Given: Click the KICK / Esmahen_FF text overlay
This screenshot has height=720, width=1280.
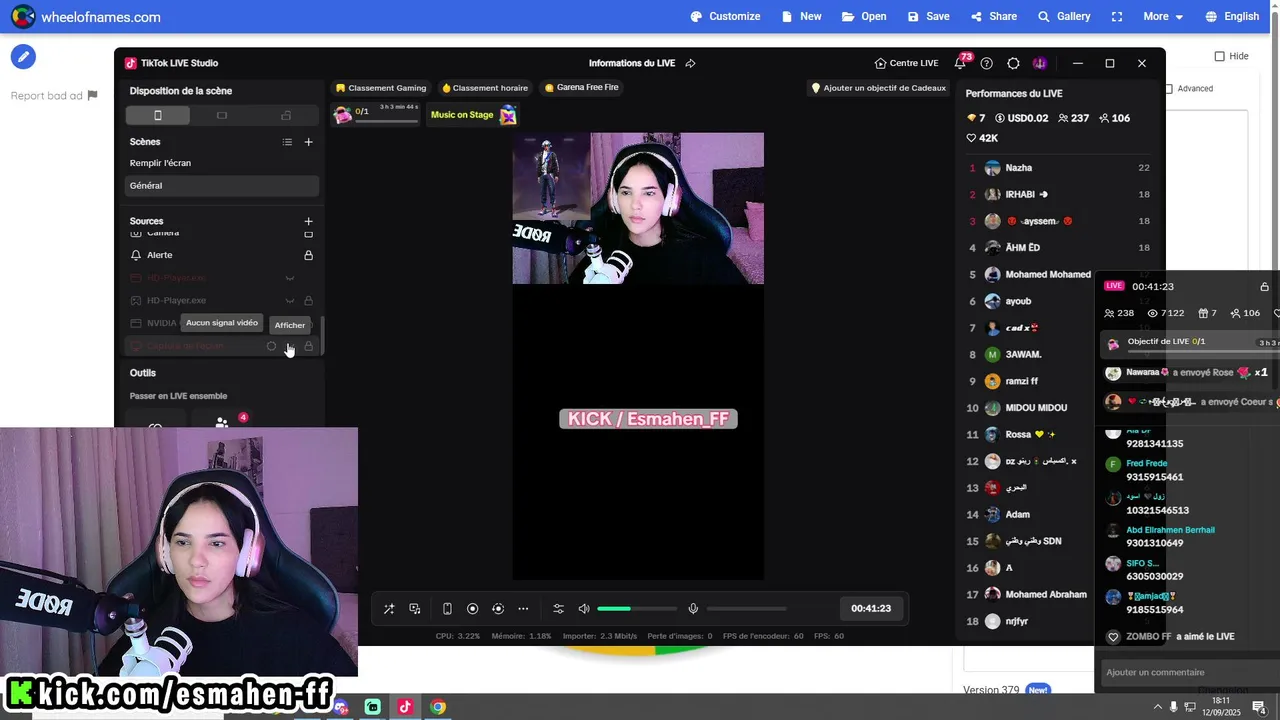Looking at the screenshot, I should (648, 419).
